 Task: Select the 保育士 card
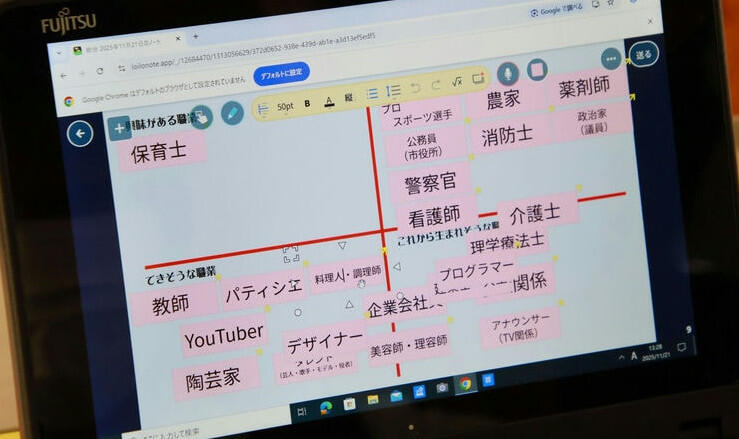(x=160, y=152)
